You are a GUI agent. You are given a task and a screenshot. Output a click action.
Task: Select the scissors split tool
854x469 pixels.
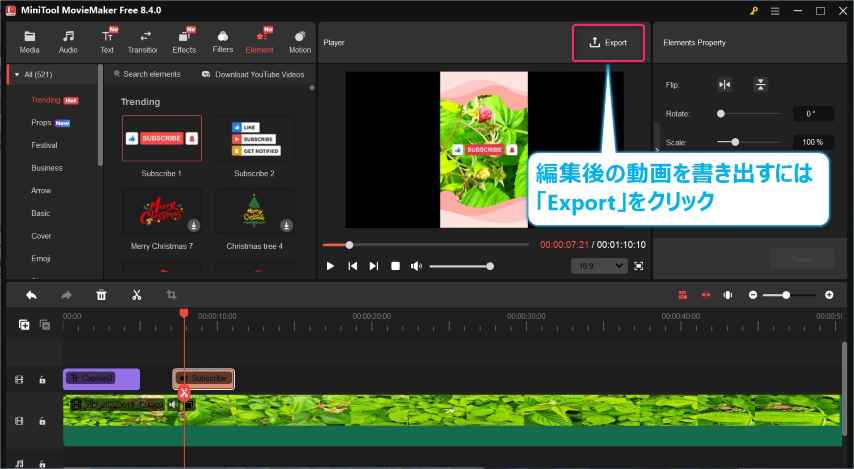137,295
